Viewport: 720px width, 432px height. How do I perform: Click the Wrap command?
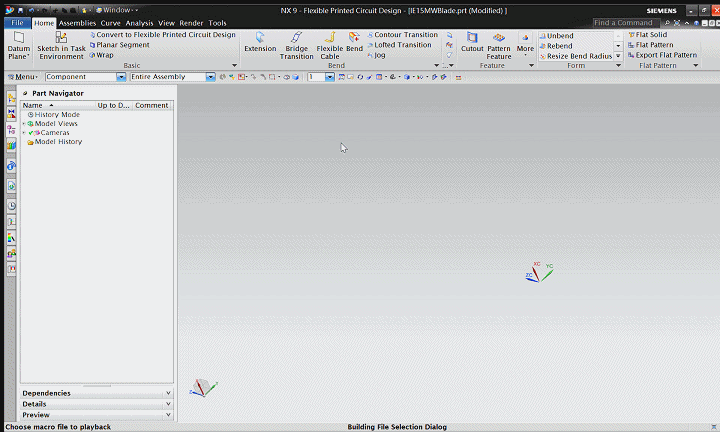pyautogui.click(x=101, y=55)
